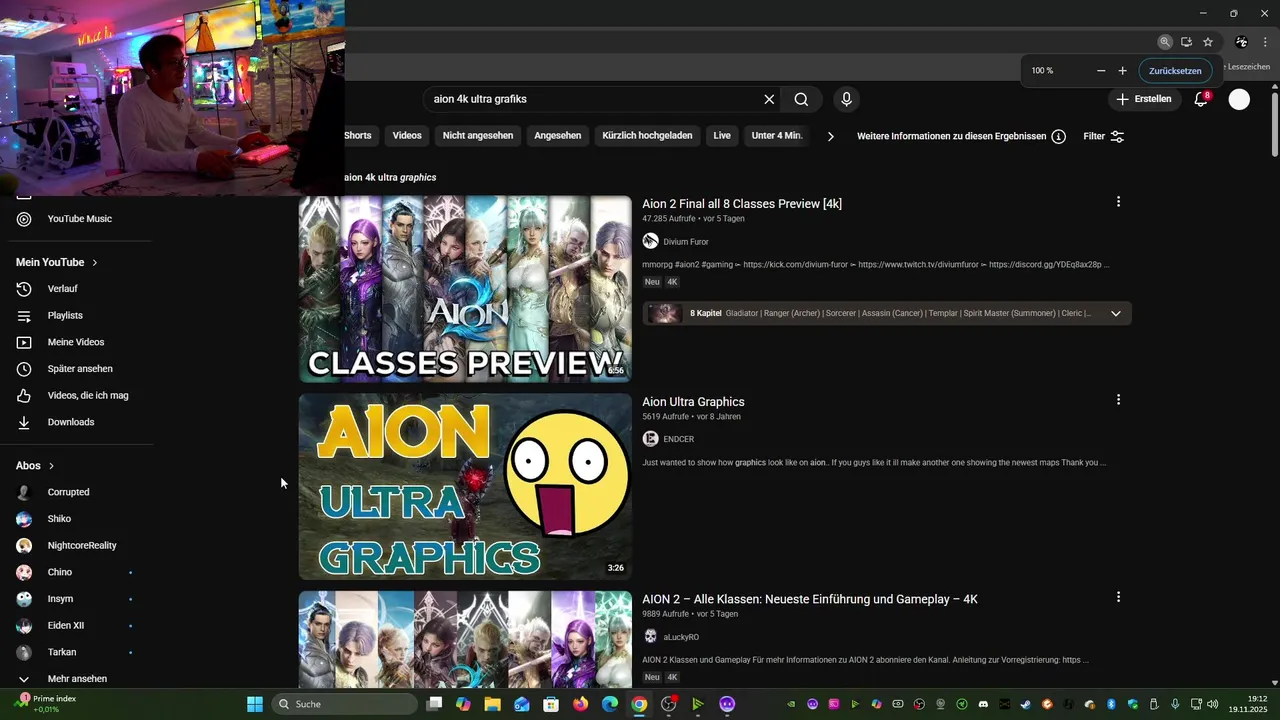This screenshot has height=720, width=1280.
Task: Open the YouTube account avatar menu
Action: [1239, 99]
